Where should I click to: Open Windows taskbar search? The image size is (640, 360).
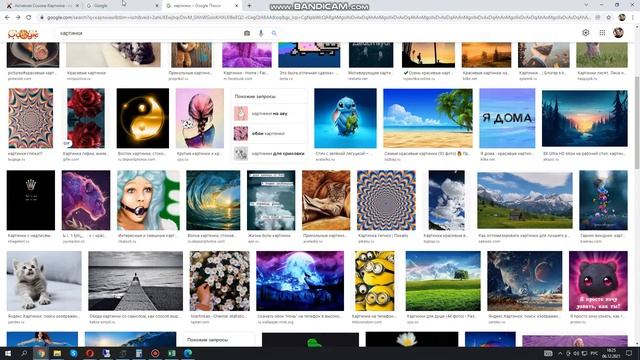(24, 353)
